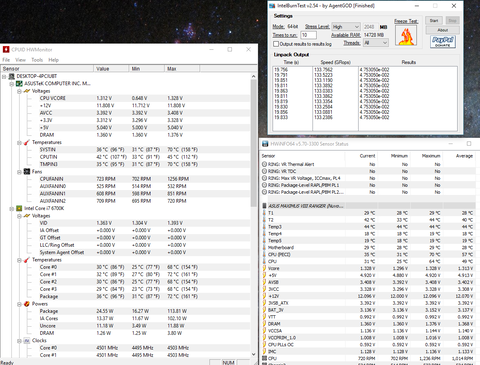Click the PayPal Donate icon
The image size is (480, 365).
point(443,42)
